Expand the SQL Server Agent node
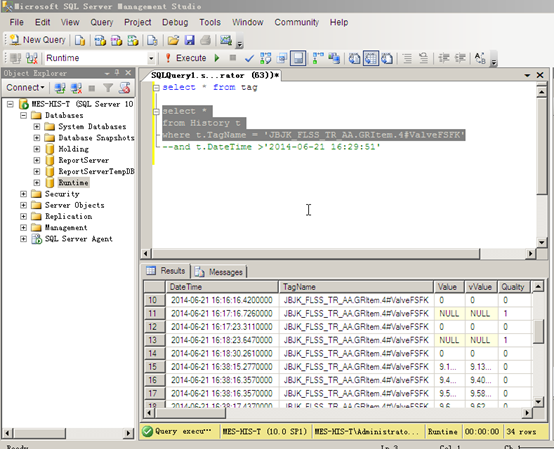This screenshot has height=449, width=554. point(23,239)
